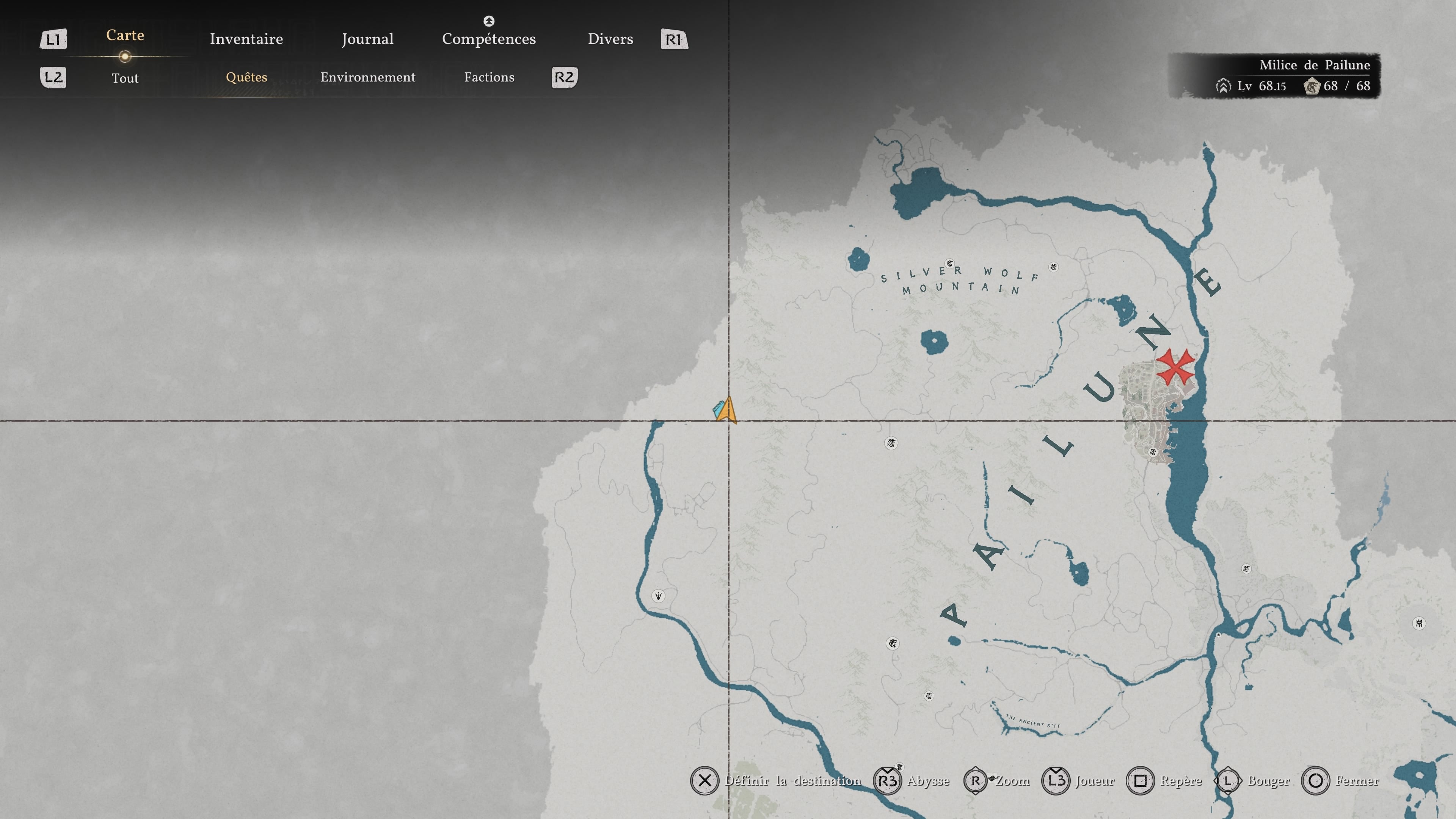Center on player with Joueur

click(1095, 781)
